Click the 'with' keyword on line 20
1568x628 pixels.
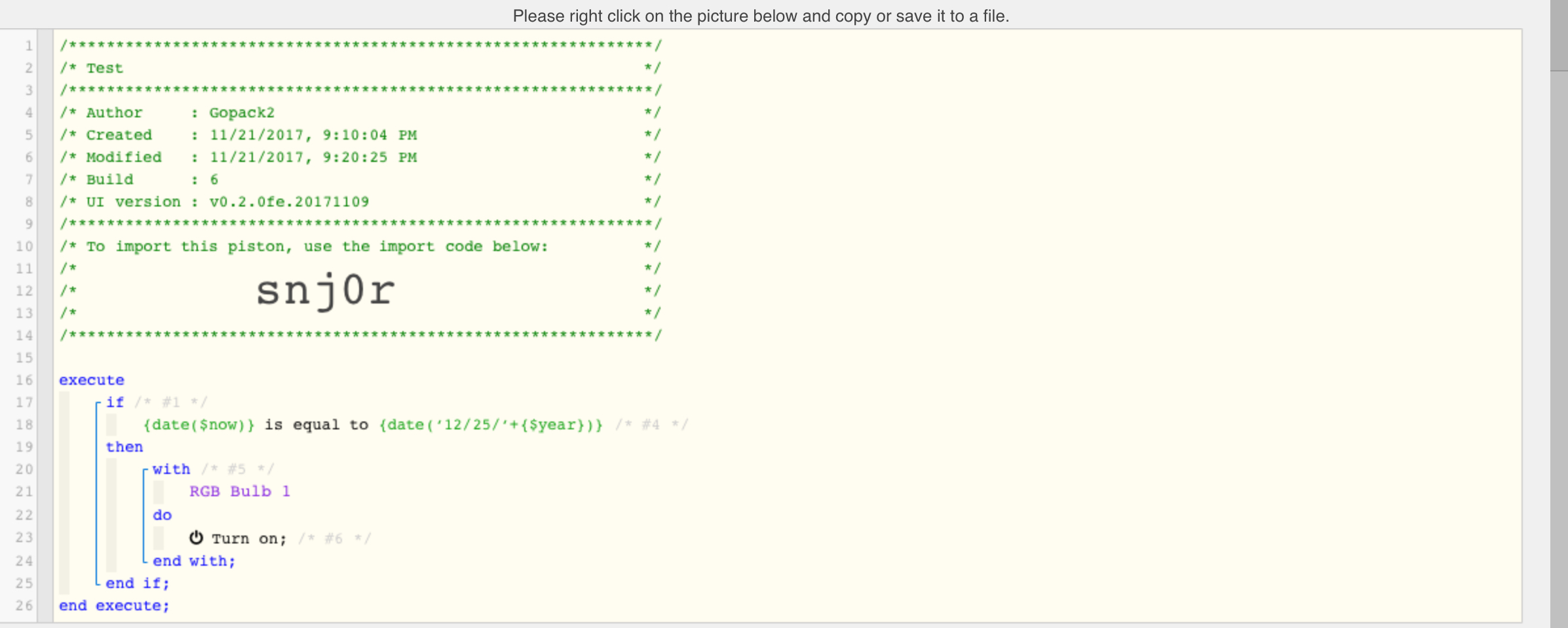[171, 469]
